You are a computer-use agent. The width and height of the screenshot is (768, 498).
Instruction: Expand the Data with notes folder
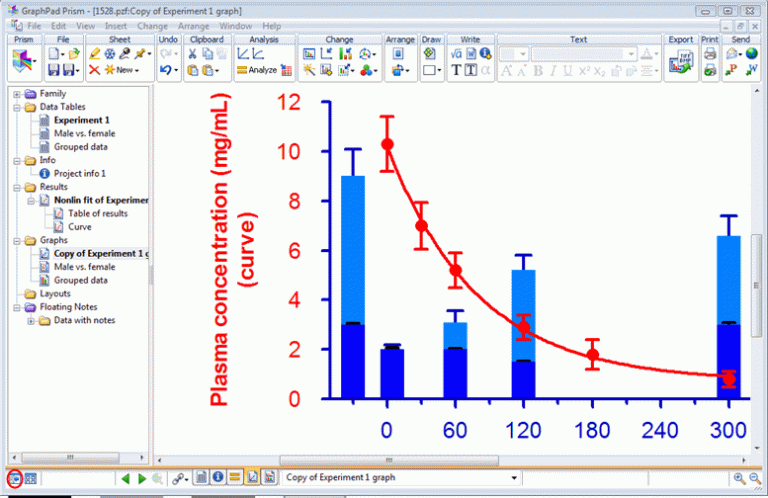[31, 321]
